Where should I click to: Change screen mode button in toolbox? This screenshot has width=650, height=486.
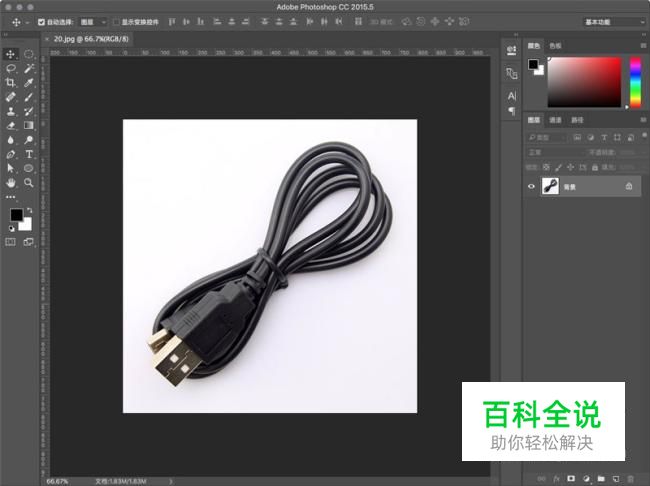(x=29, y=242)
